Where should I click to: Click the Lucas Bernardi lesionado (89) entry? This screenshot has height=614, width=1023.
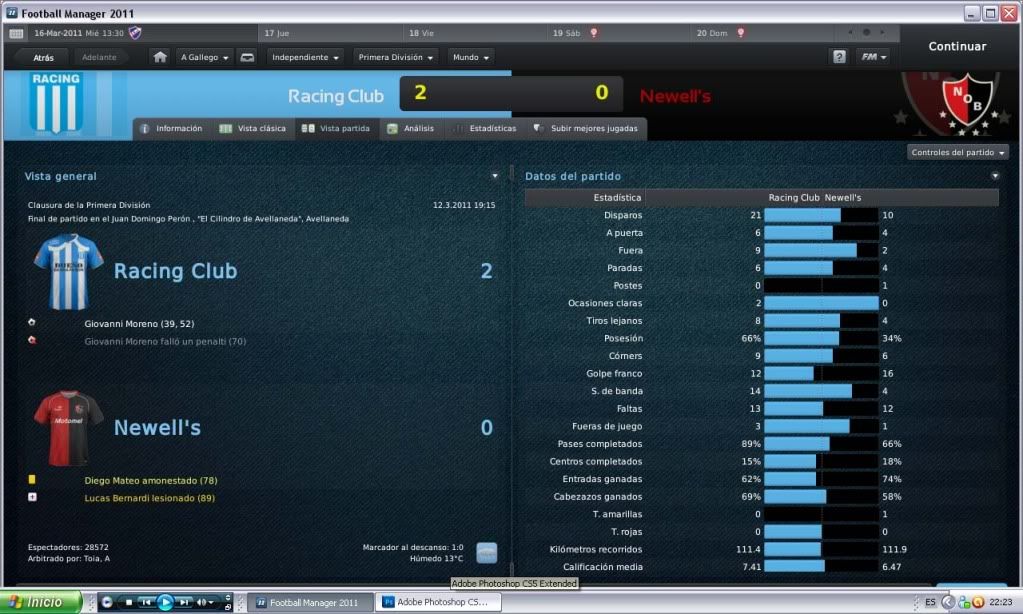[x=149, y=498]
